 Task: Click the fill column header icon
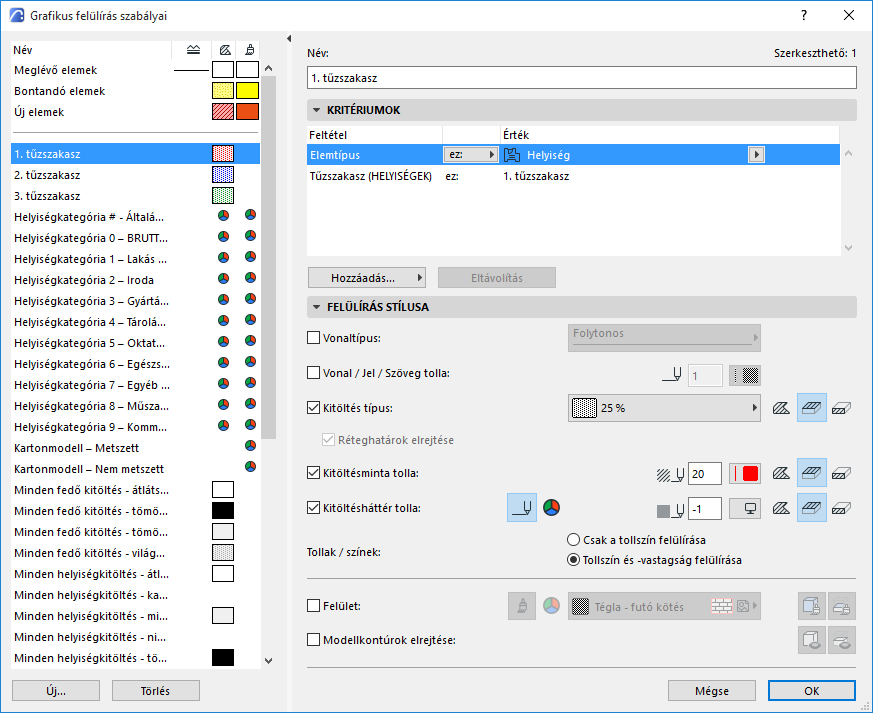point(225,50)
